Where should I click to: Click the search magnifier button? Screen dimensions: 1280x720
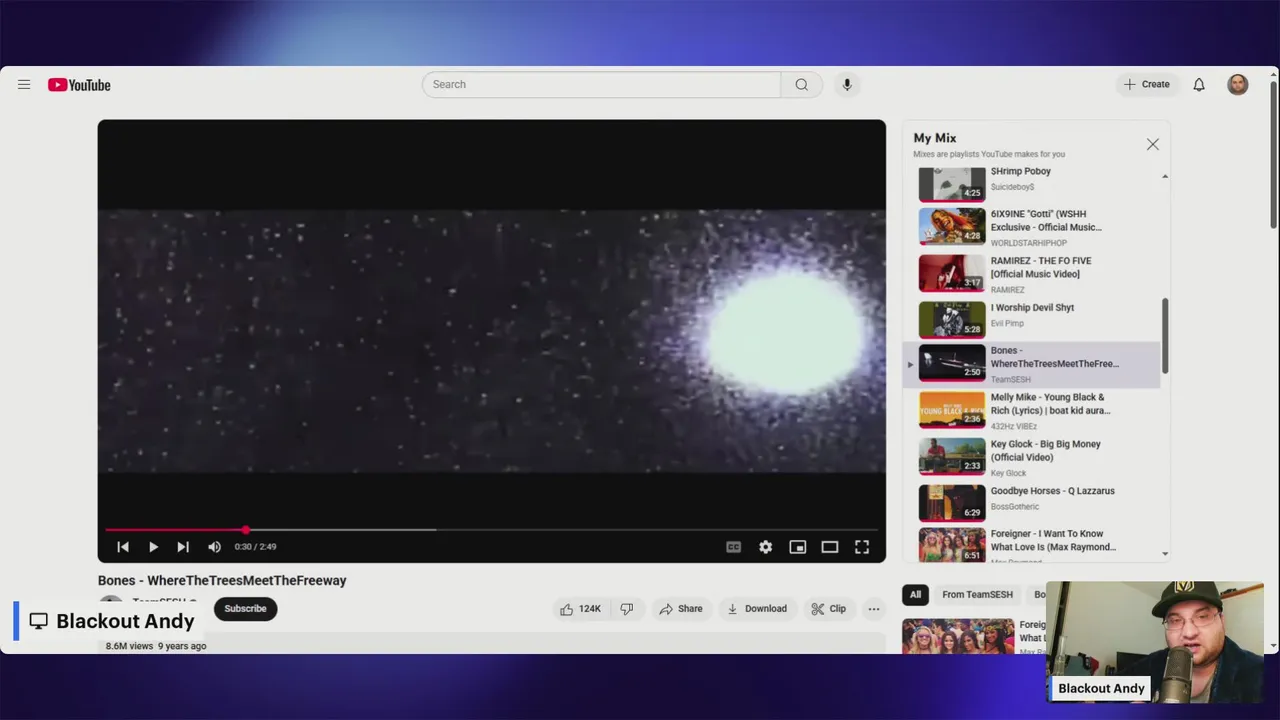click(801, 85)
